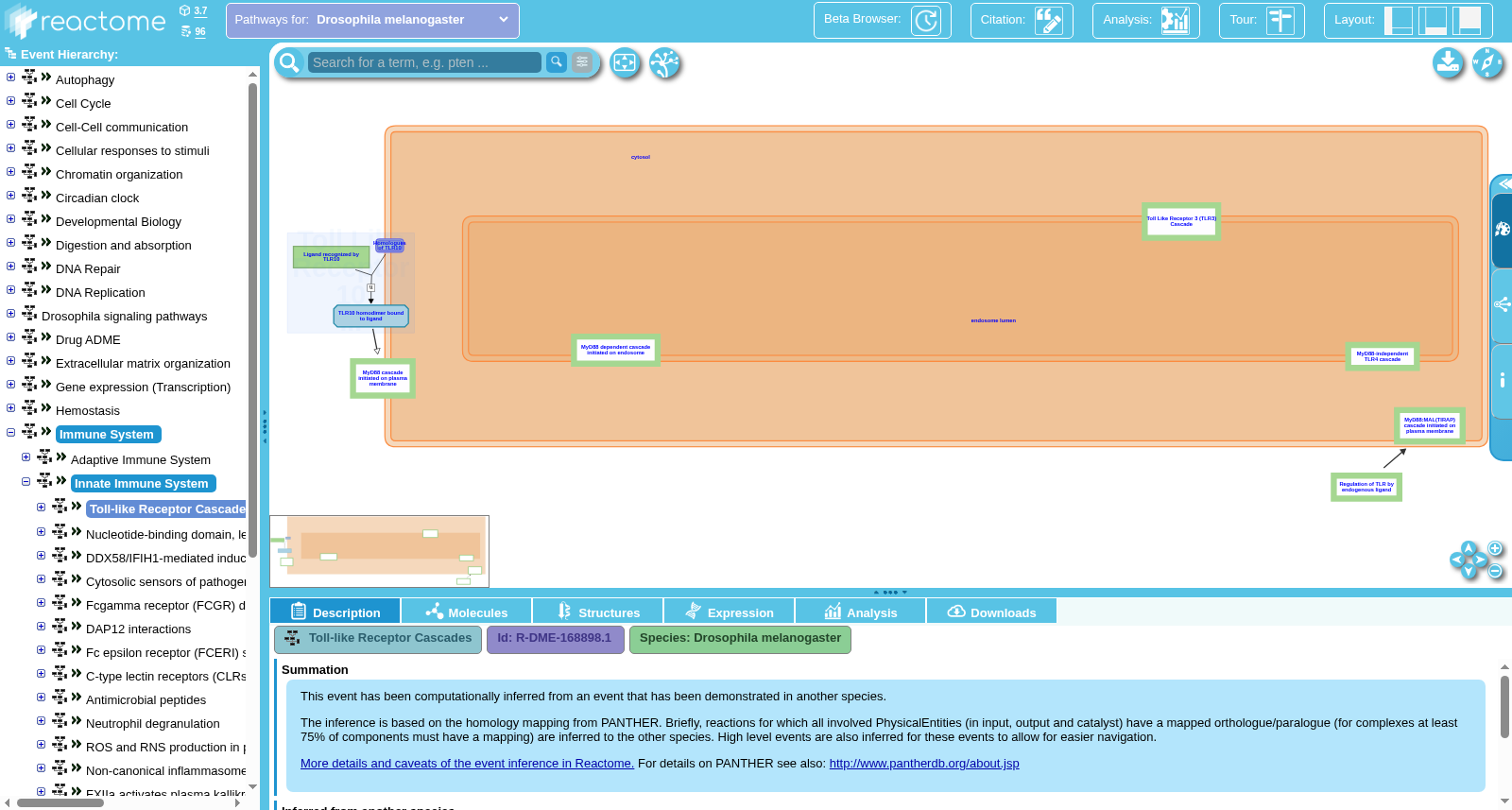Switch to the Structures tab

pyautogui.click(x=597, y=612)
